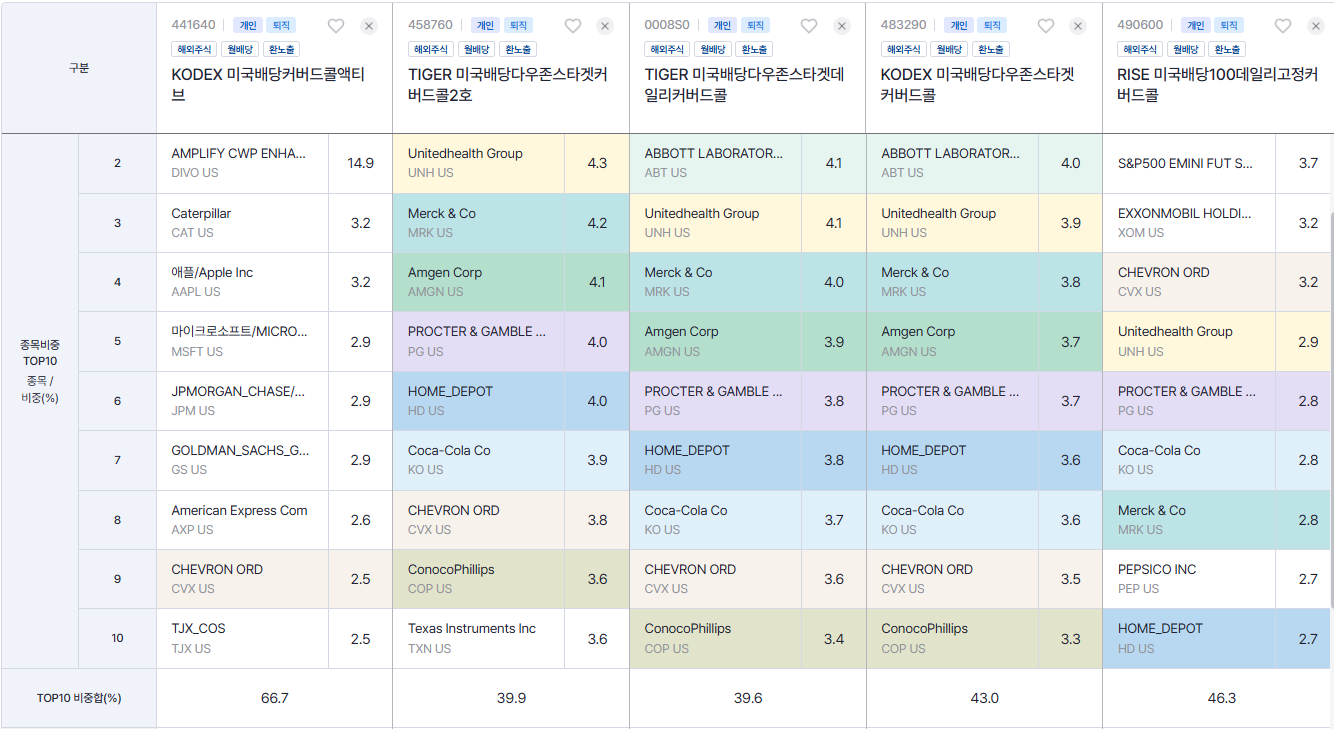Screen dimensions: 1334x729
Task: Click the 퇴직 badge next to code 441640
Action: [x=281, y=25]
